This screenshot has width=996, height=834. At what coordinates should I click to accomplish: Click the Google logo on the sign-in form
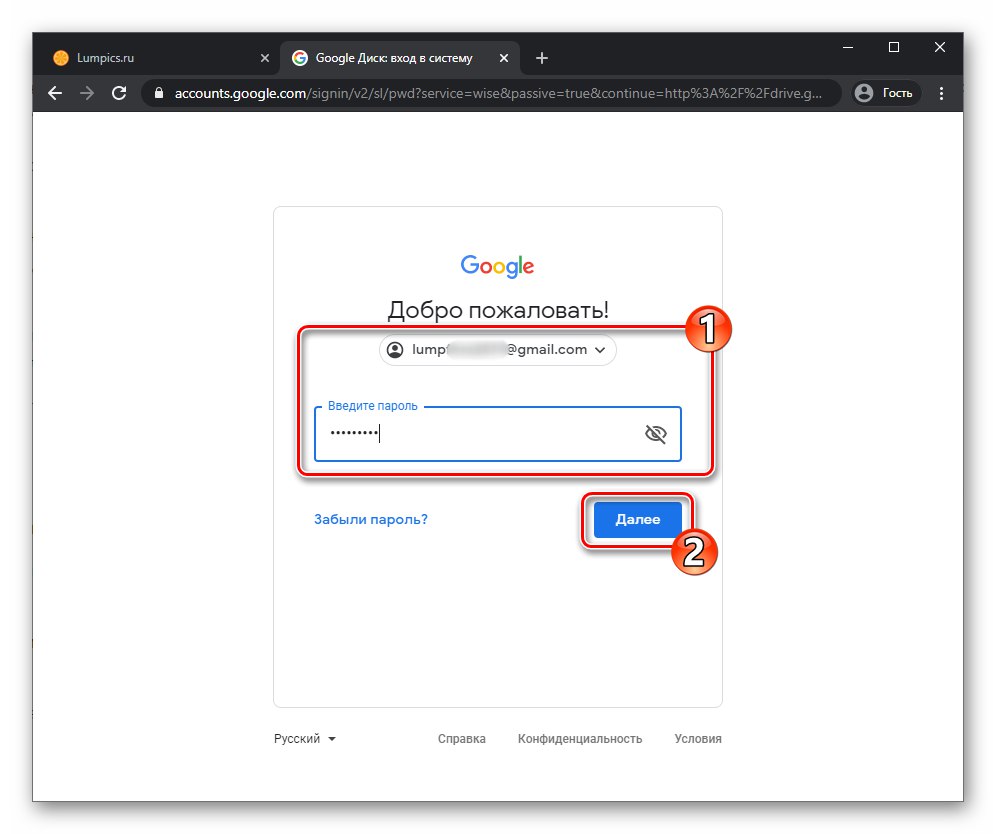[497, 266]
